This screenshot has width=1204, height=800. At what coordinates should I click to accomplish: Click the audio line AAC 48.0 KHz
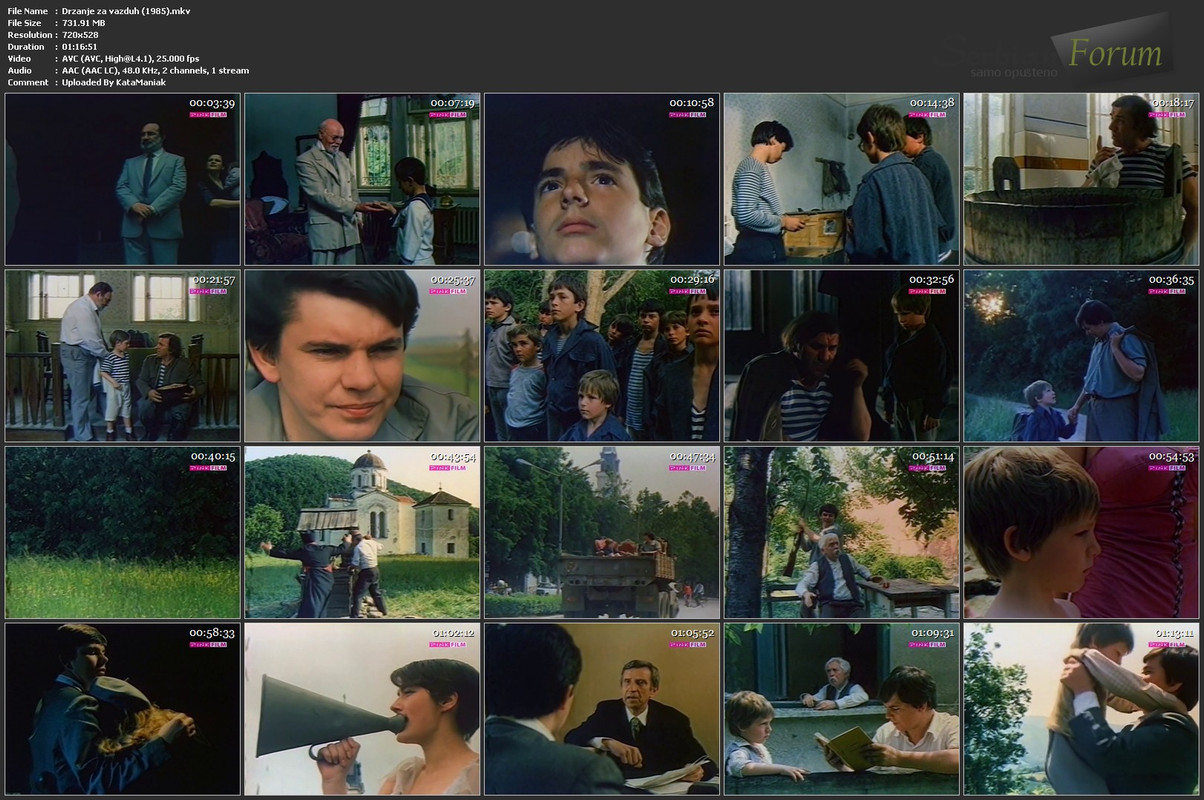click(x=156, y=70)
